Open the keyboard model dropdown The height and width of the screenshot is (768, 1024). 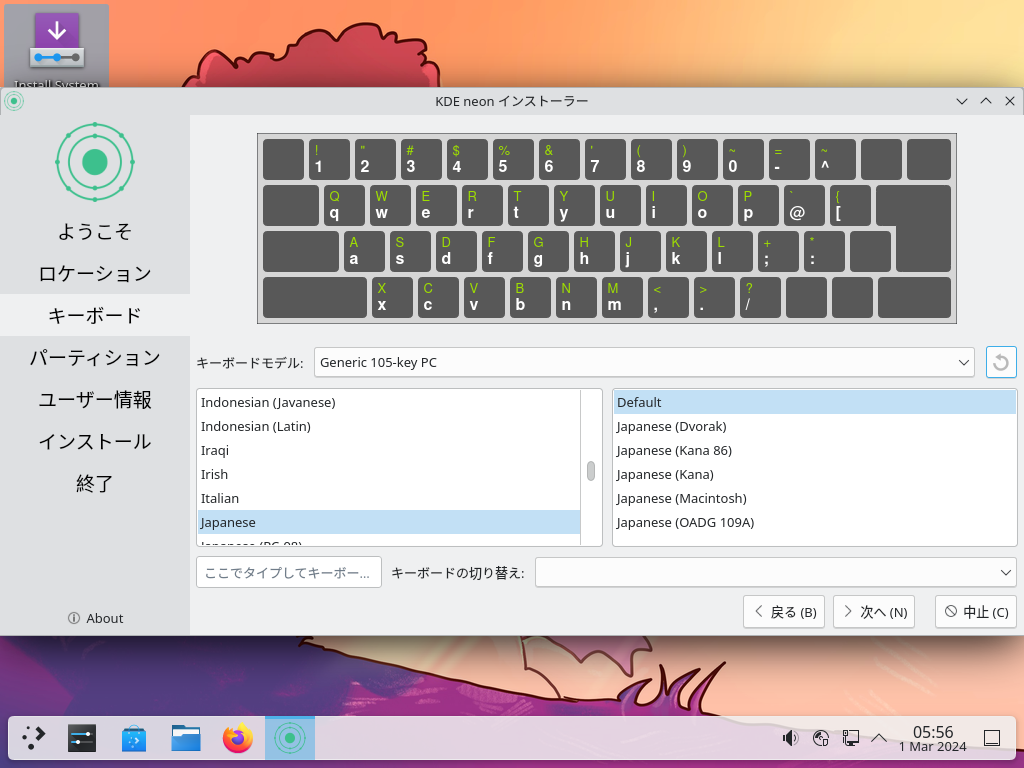(x=644, y=362)
